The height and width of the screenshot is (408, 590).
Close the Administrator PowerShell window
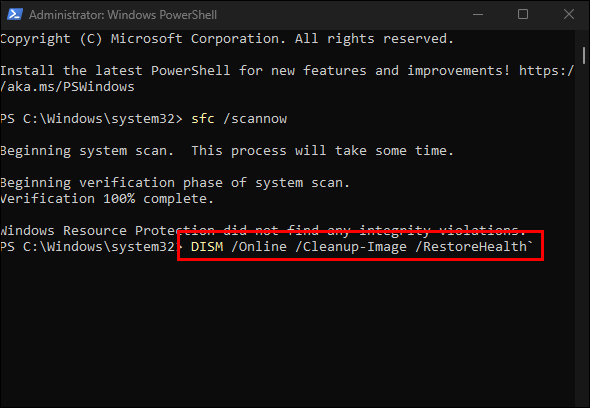(569, 14)
